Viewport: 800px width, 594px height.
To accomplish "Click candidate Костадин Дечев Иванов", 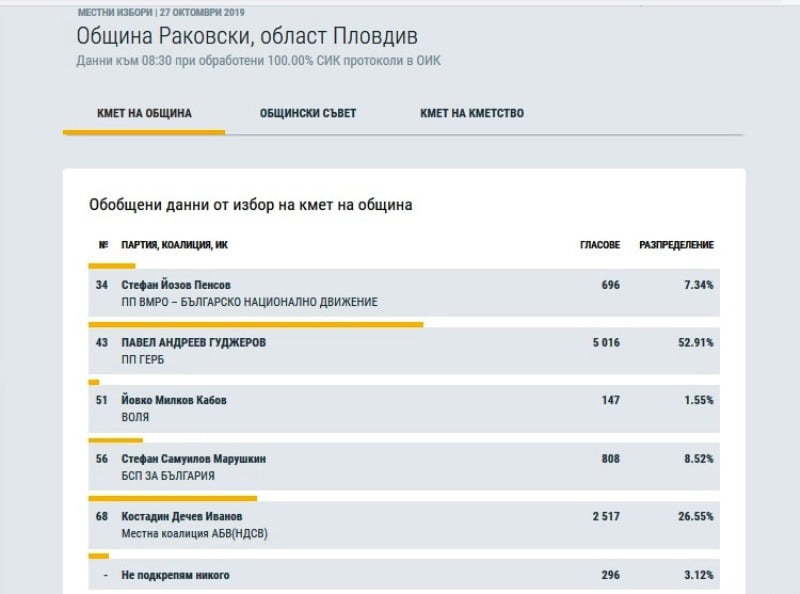I will pyautogui.click(x=182, y=516).
